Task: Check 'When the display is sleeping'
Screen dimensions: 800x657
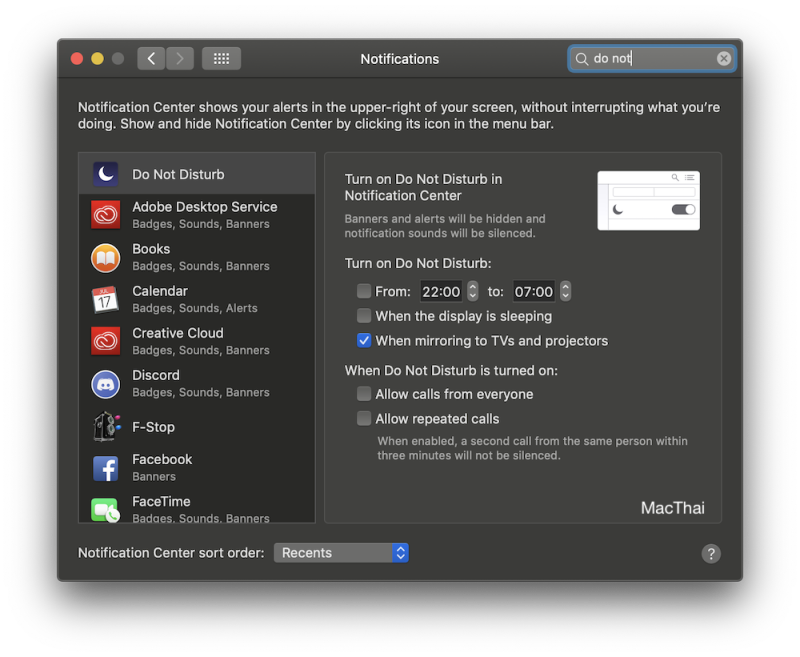Action: [x=365, y=316]
